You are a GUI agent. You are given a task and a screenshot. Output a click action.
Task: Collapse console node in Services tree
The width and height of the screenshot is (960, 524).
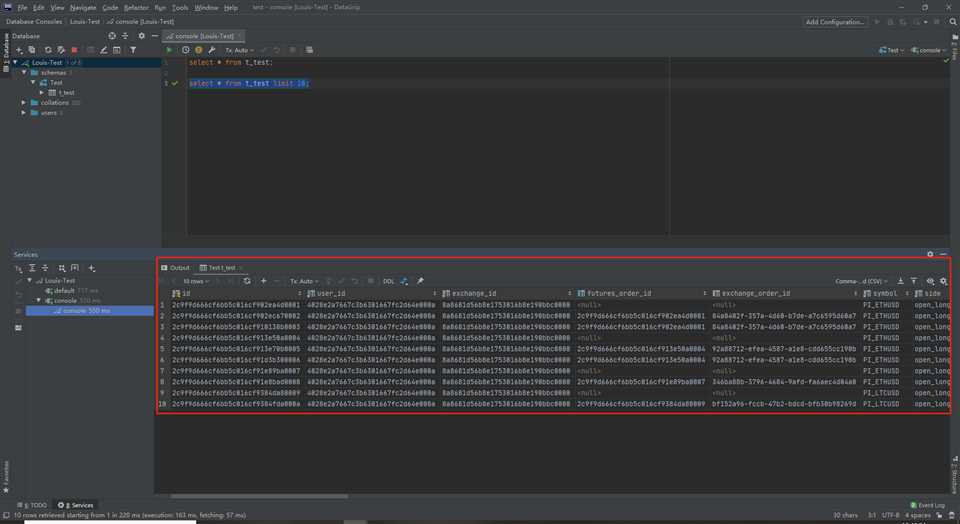(39, 301)
